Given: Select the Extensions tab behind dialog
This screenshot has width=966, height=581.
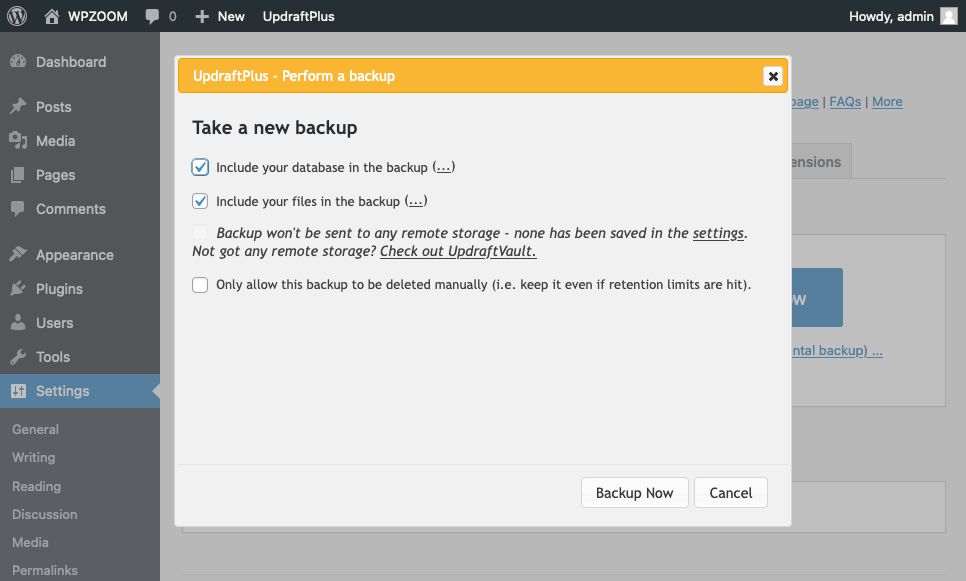Looking at the screenshot, I should pos(821,161).
